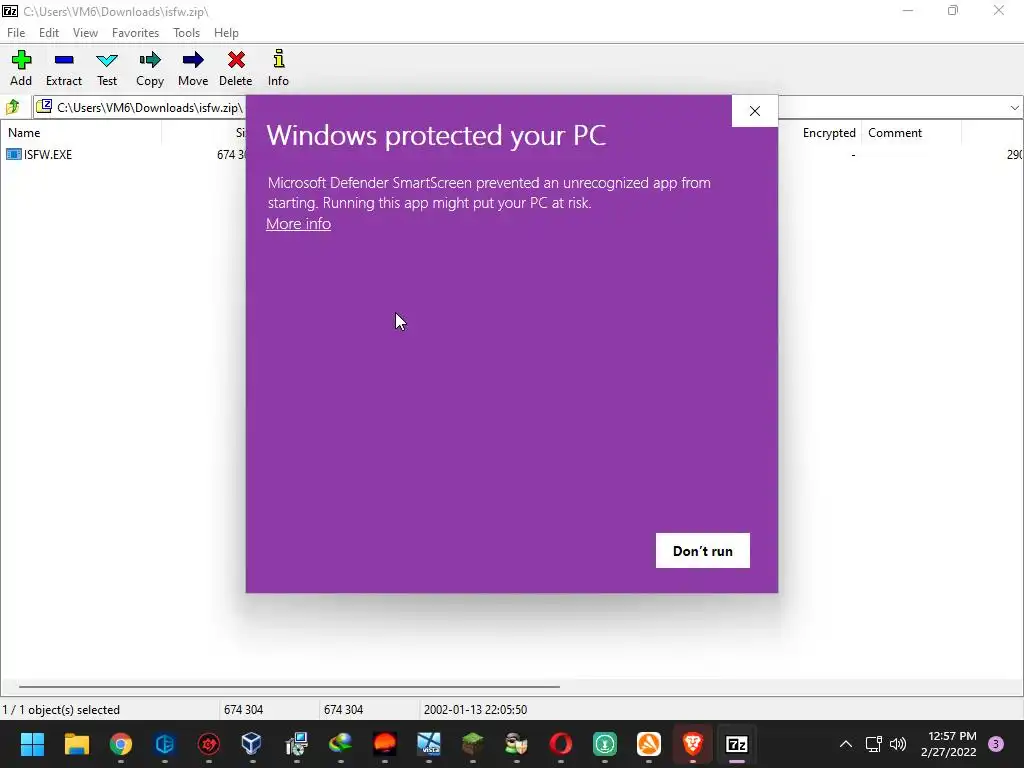Open File Explorer from the taskbar

point(76,744)
